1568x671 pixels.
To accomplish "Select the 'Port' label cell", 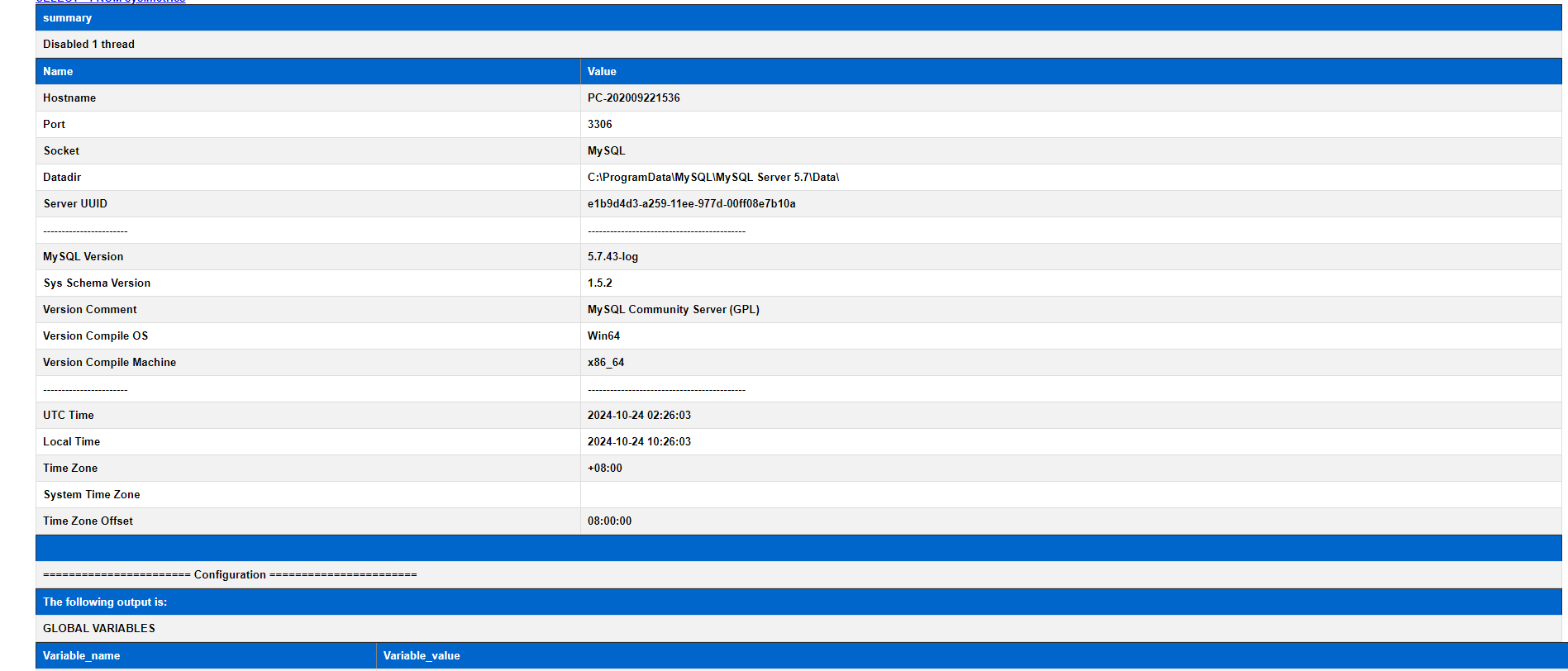I will click(x=307, y=125).
